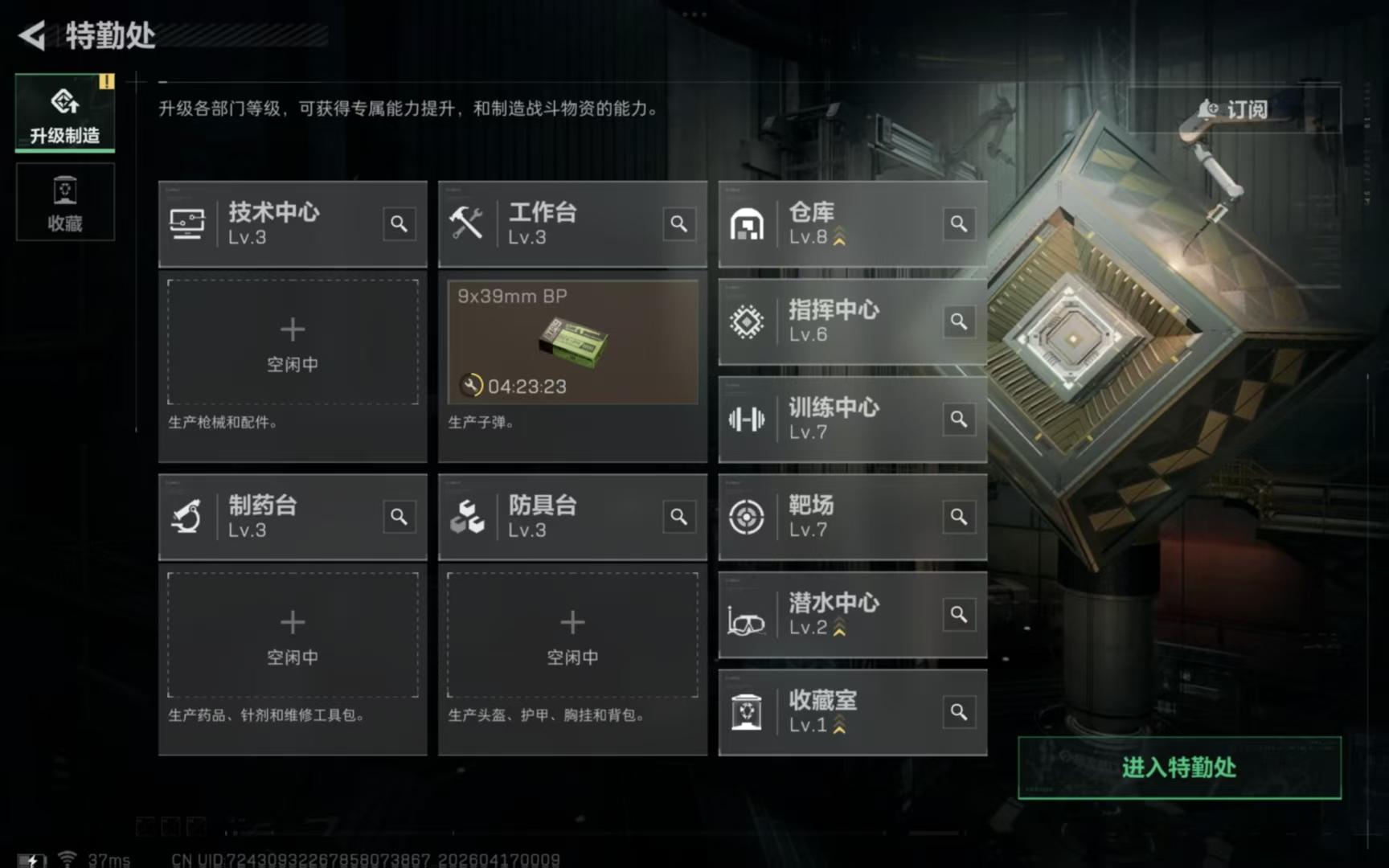Switch to the 收藏 sidebar tab
Screen dimensions: 1389x868
(65, 202)
